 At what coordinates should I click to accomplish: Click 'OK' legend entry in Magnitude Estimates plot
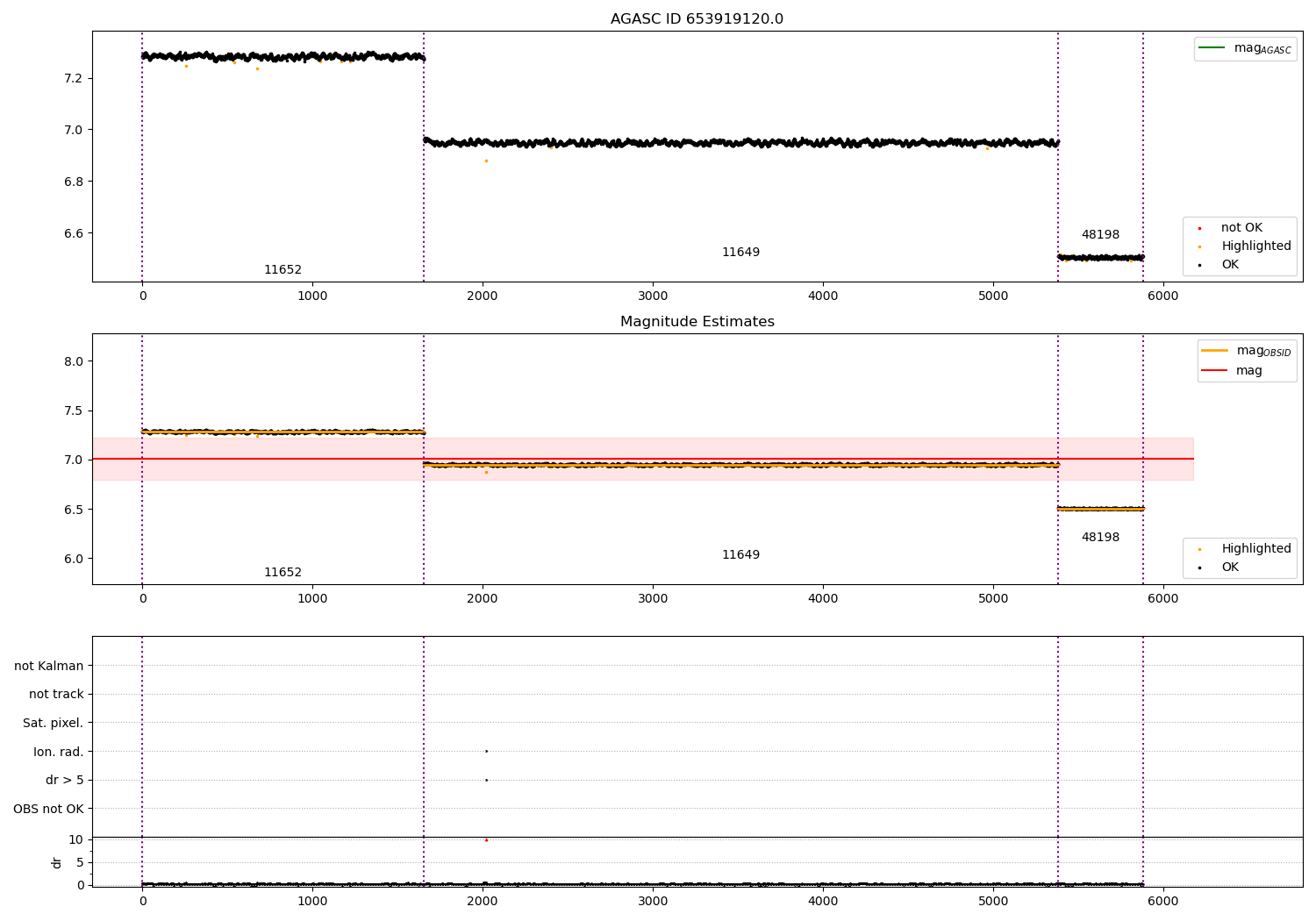1230,568
